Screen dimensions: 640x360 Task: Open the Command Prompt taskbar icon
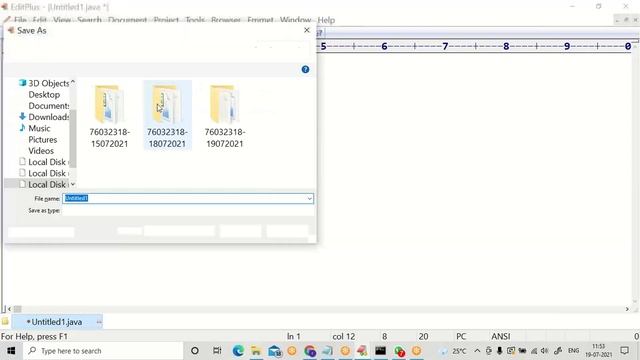click(x=380, y=351)
